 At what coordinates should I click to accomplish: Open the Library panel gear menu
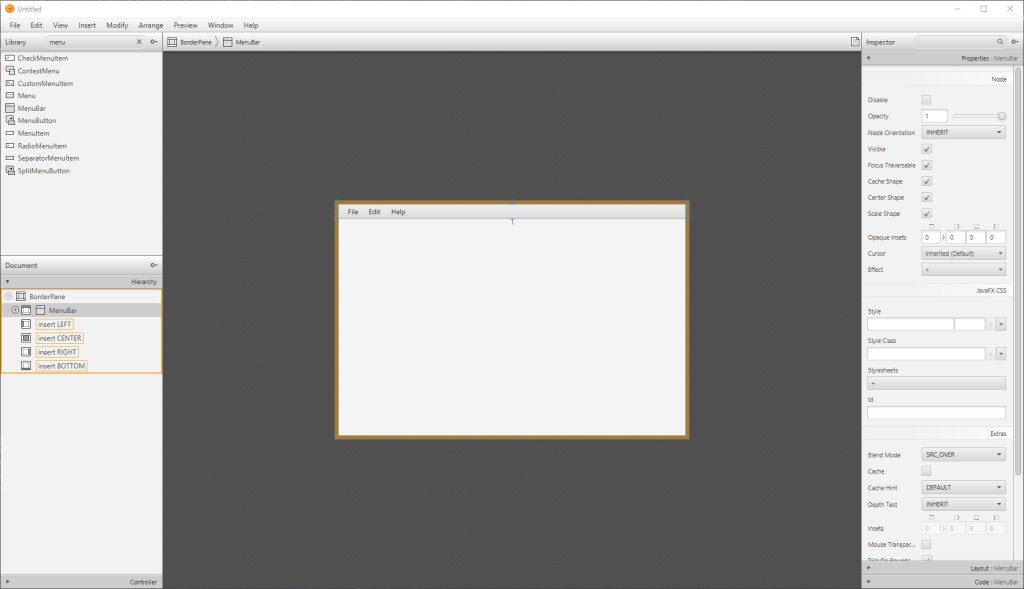coord(153,42)
